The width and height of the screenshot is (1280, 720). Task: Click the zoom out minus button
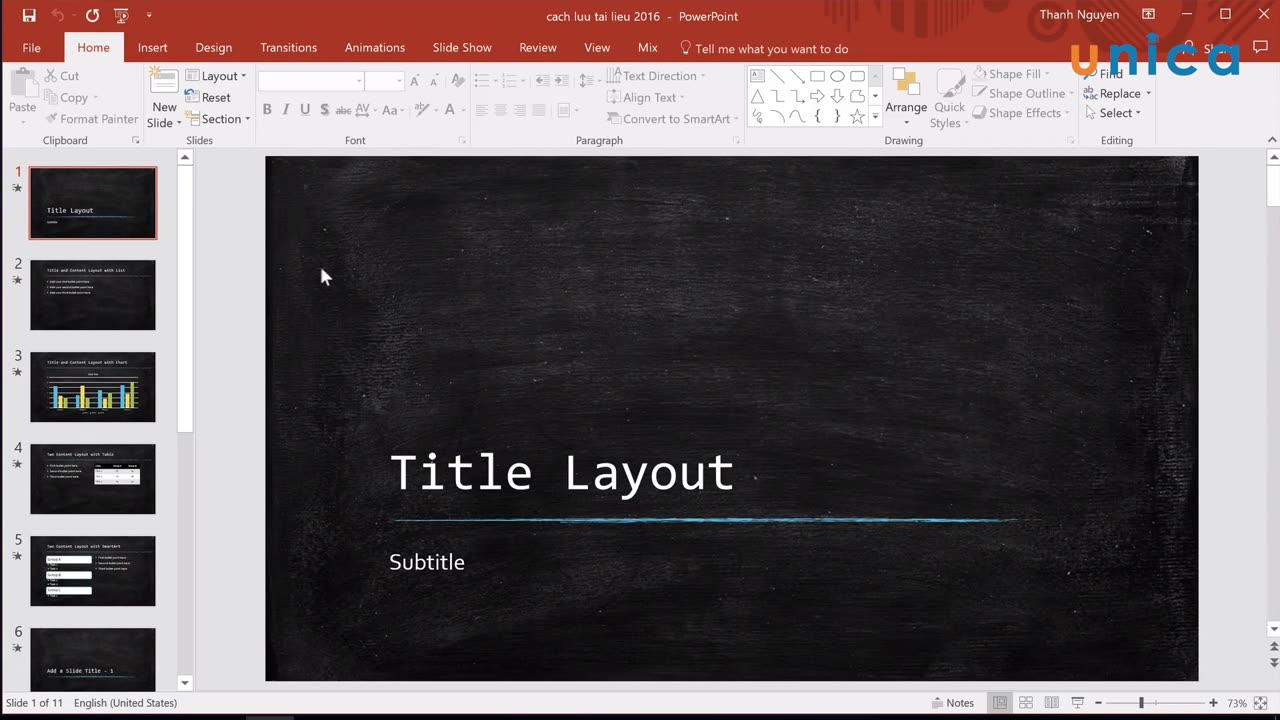coord(1098,703)
